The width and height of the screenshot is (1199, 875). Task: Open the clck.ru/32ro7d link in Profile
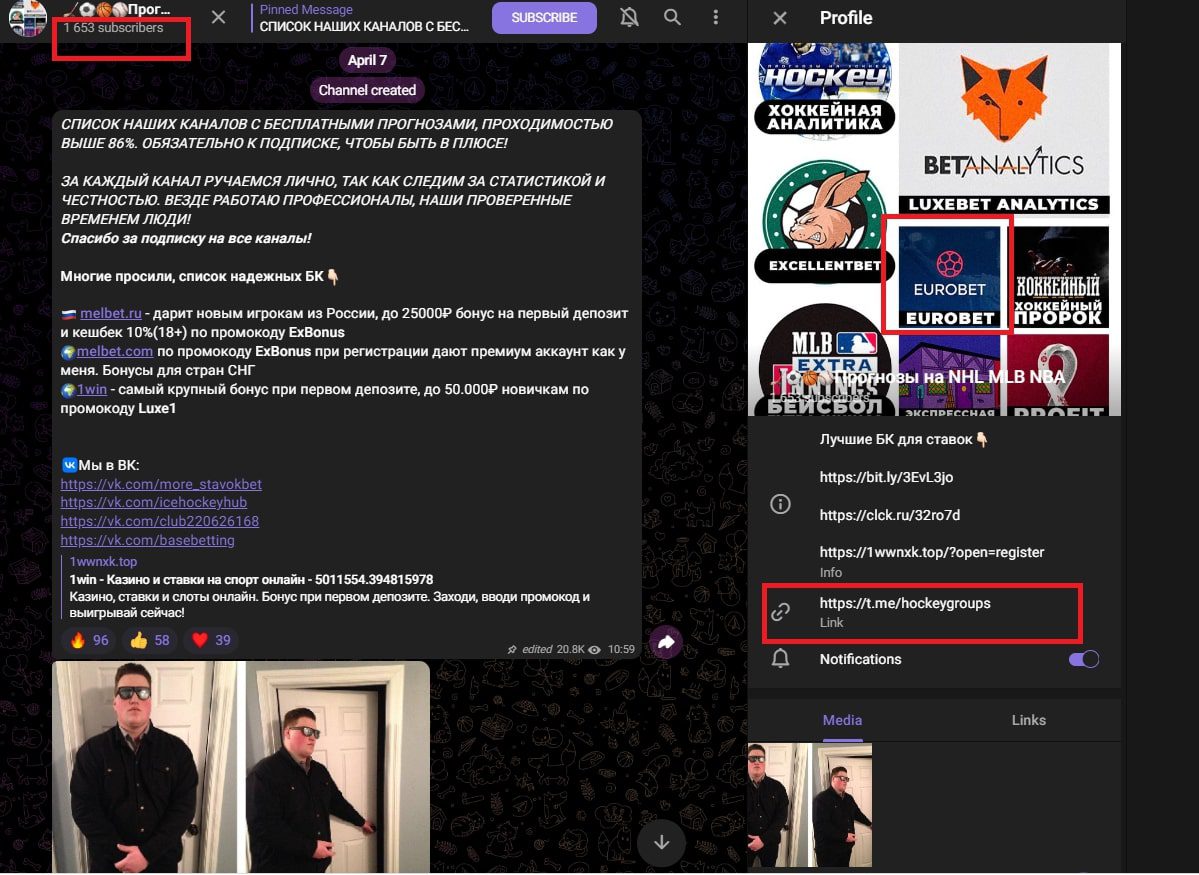(890, 515)
